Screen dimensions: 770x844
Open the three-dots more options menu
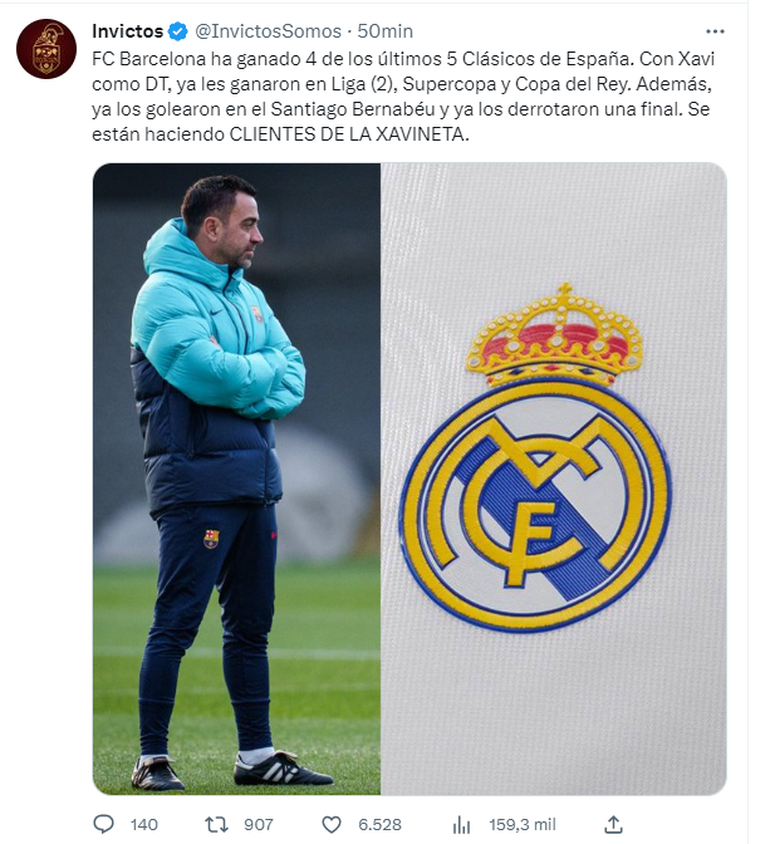[x=715, y=32]
